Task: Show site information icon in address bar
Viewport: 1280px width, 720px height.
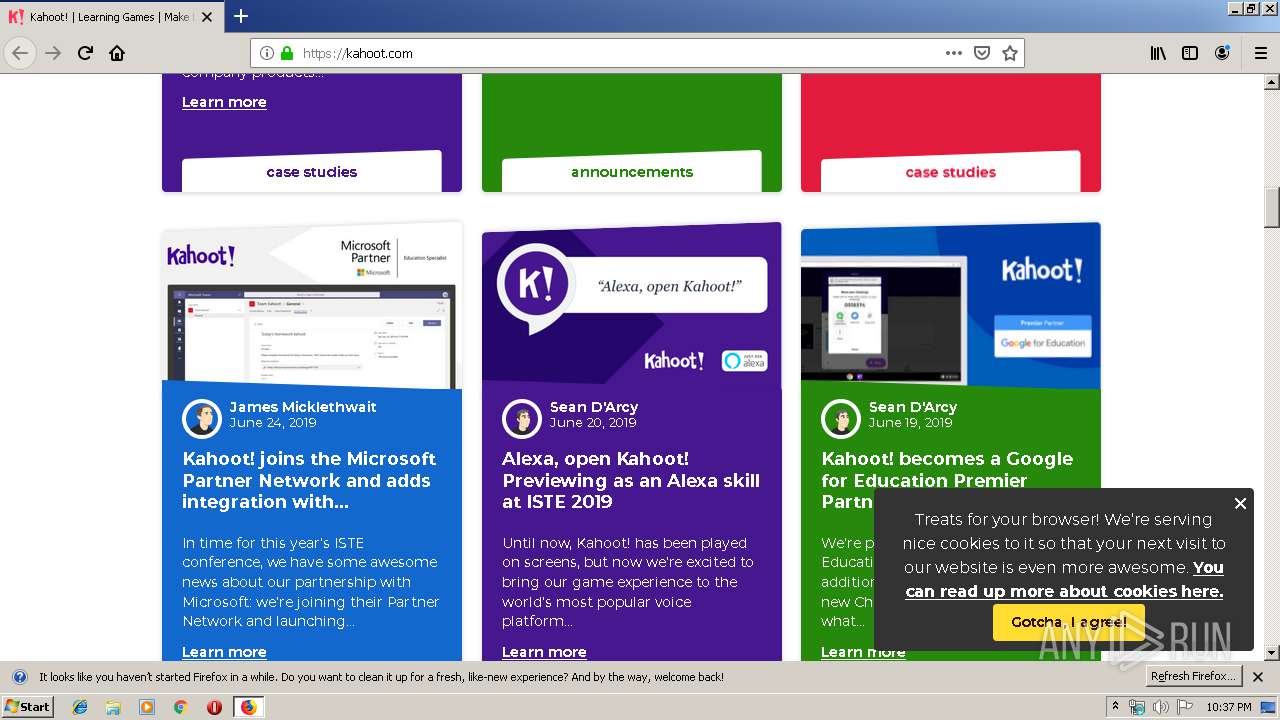Action: coord(267,53)
